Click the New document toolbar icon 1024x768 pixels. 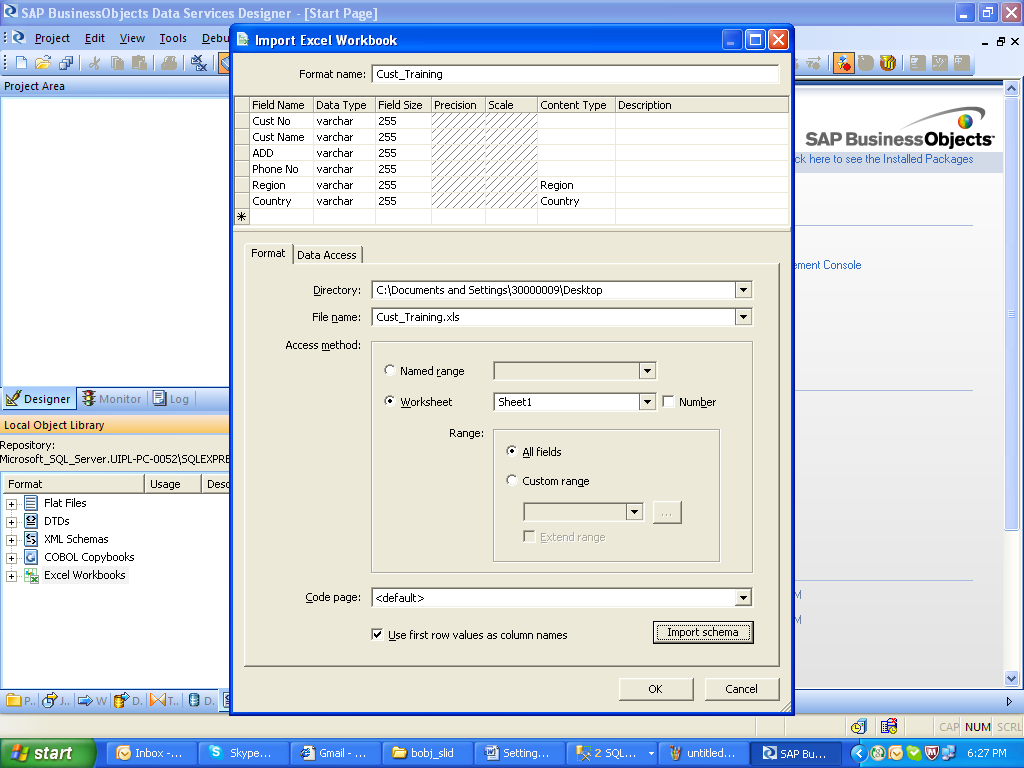(x=21, y=63)
